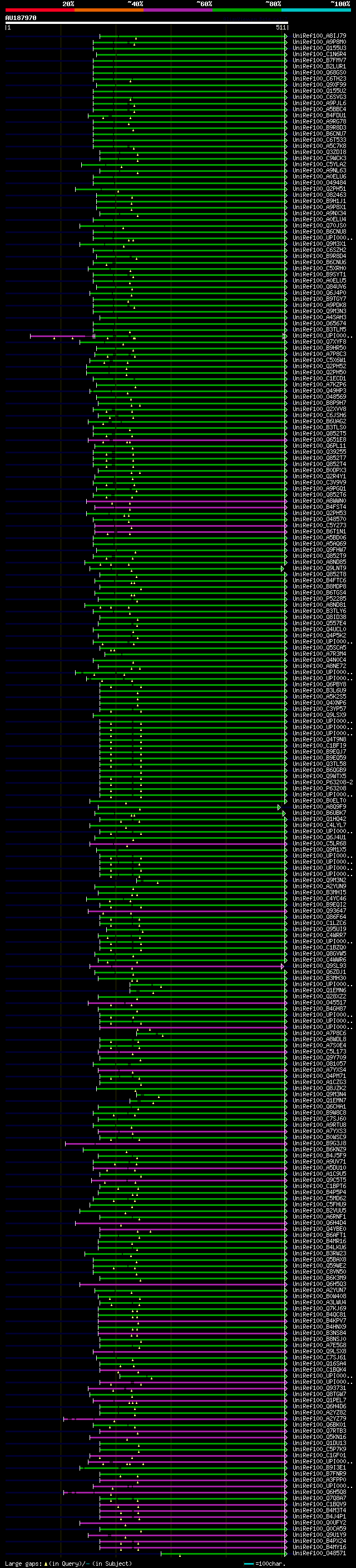This screenshot has height=1568, width=356.
Task: Pick subject UniRef100_B9SYT1
Action: click(319, 275)
